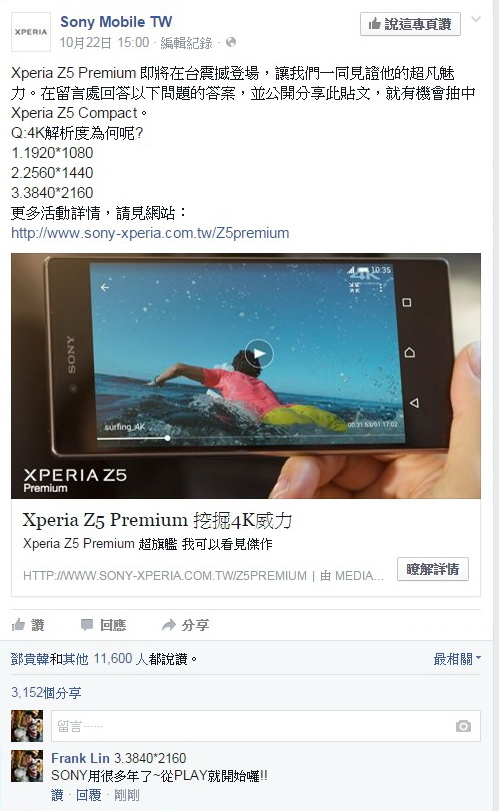Open Frank Lin's profile name
Image resolution: width=499 pixels, height=811 pixels.
click(80, 758)
